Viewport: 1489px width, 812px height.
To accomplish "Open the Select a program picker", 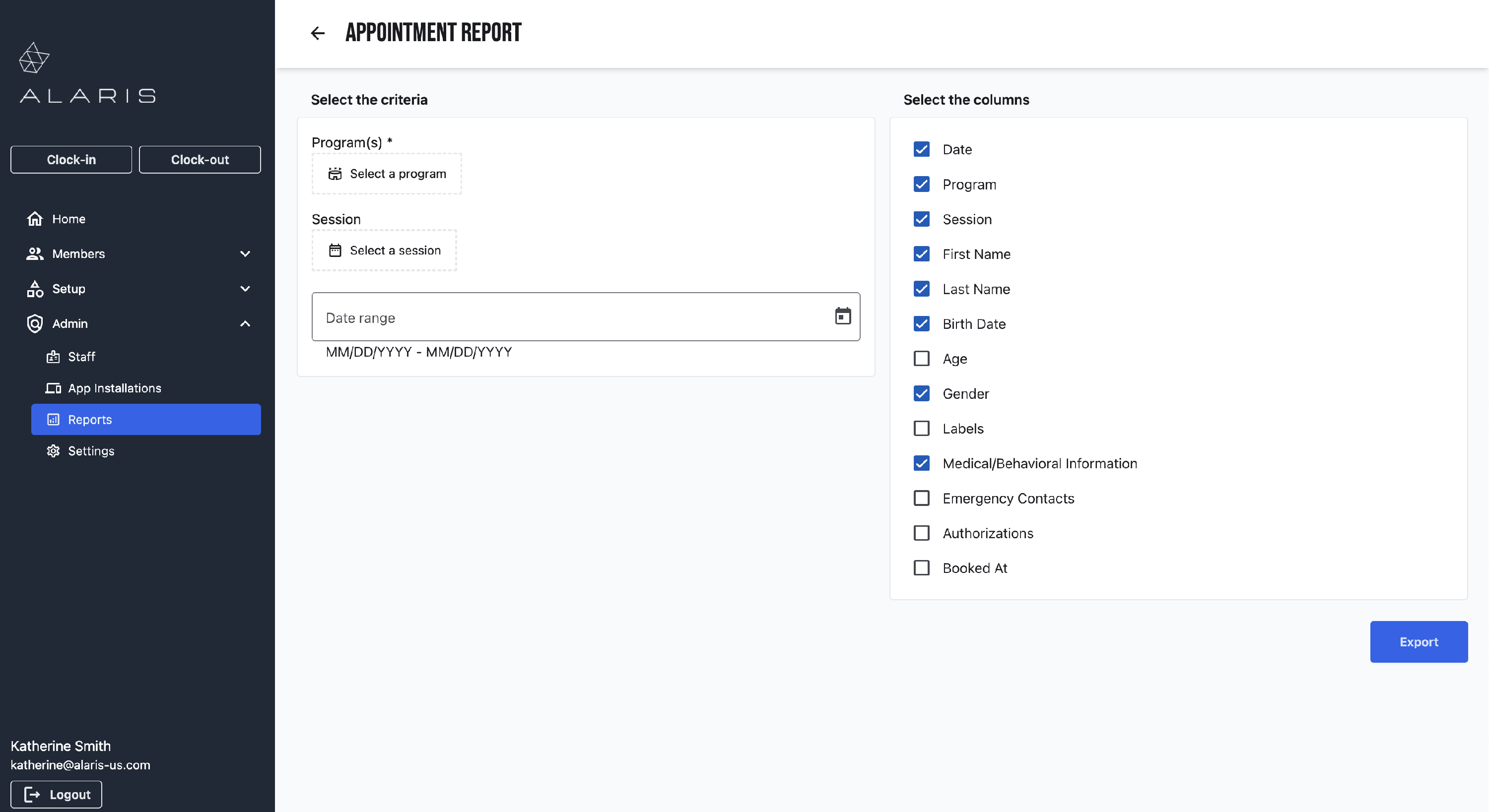I will [387, 173].
